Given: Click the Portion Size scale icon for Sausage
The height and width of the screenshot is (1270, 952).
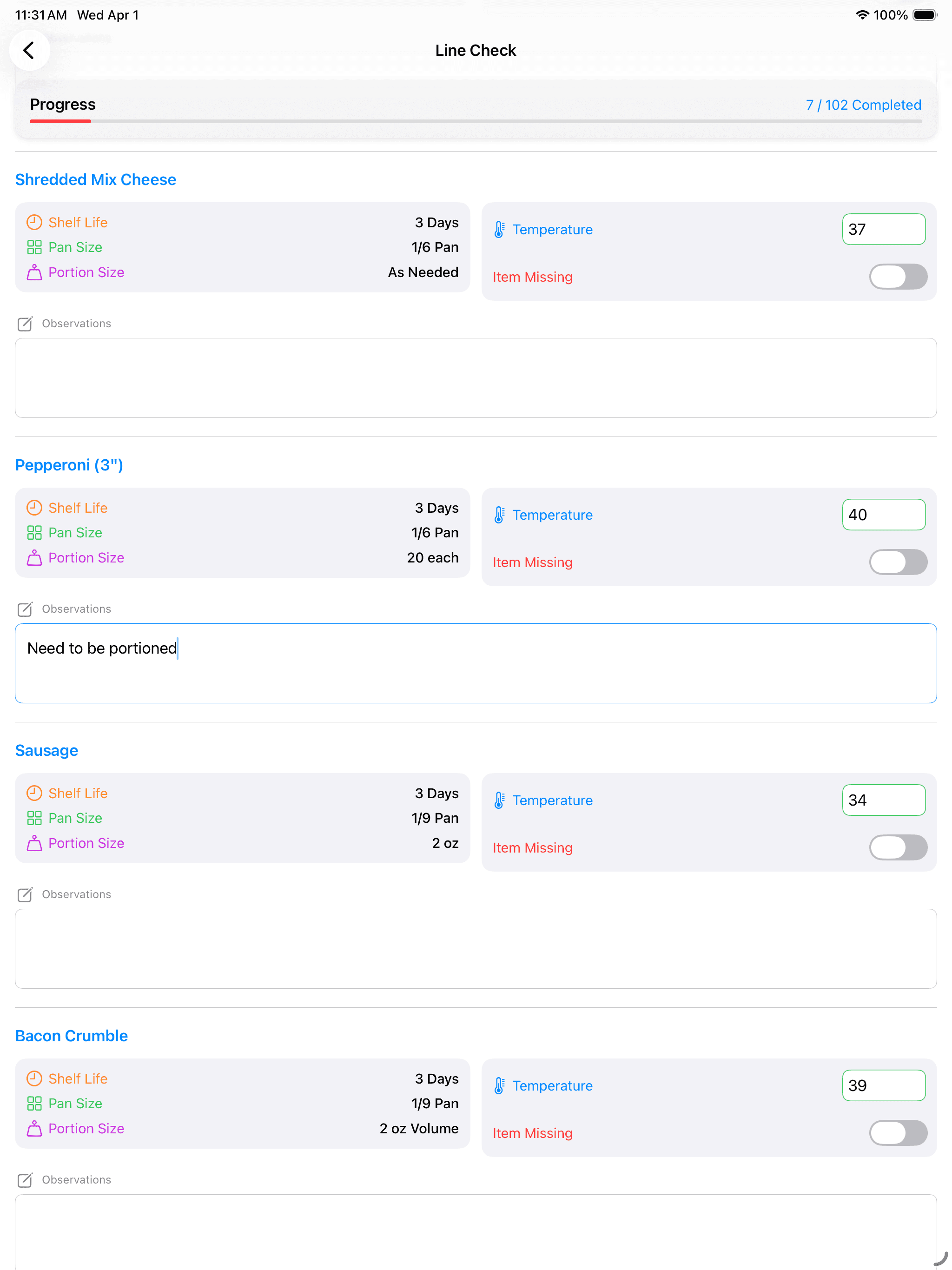Looking at the screenshot, I should (x=34, y=843).
